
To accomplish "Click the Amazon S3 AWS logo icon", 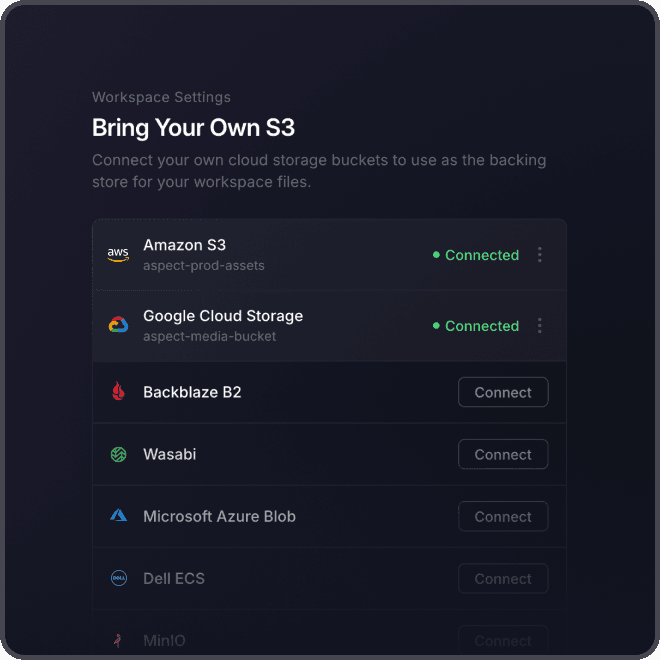I will pyautogui.click(x=118, y=255).
